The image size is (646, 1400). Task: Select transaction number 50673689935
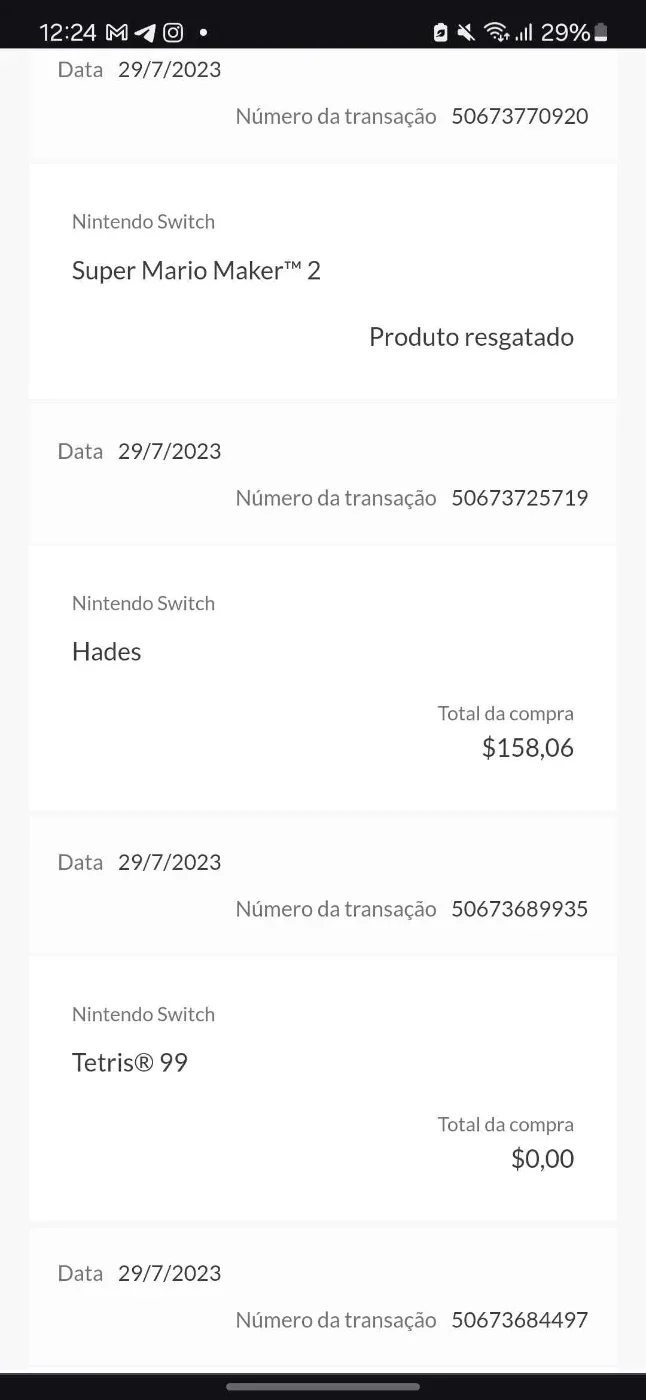pyautogui.click(x=520, y=909)
